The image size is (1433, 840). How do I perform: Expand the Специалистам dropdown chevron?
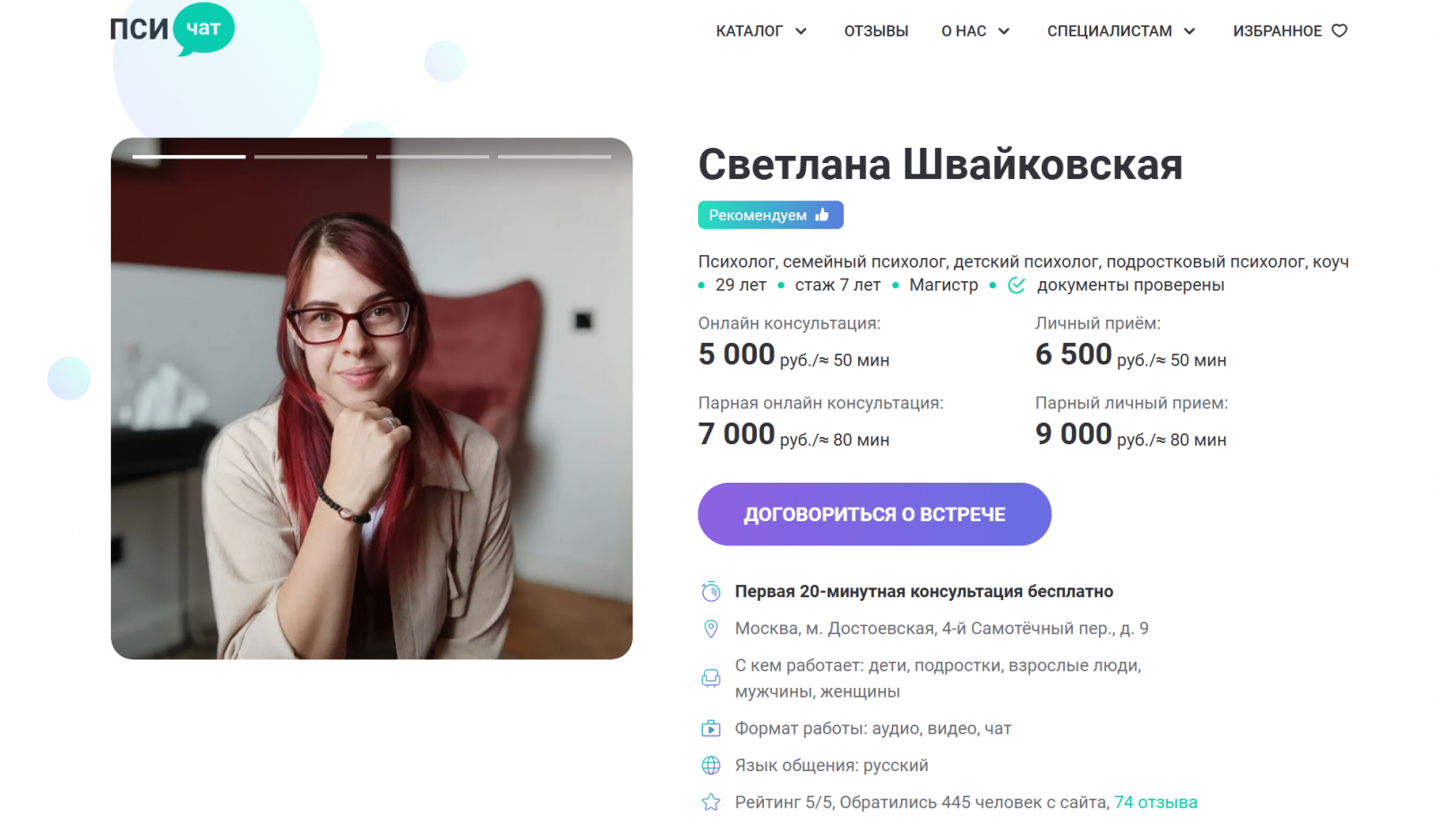1189,31
